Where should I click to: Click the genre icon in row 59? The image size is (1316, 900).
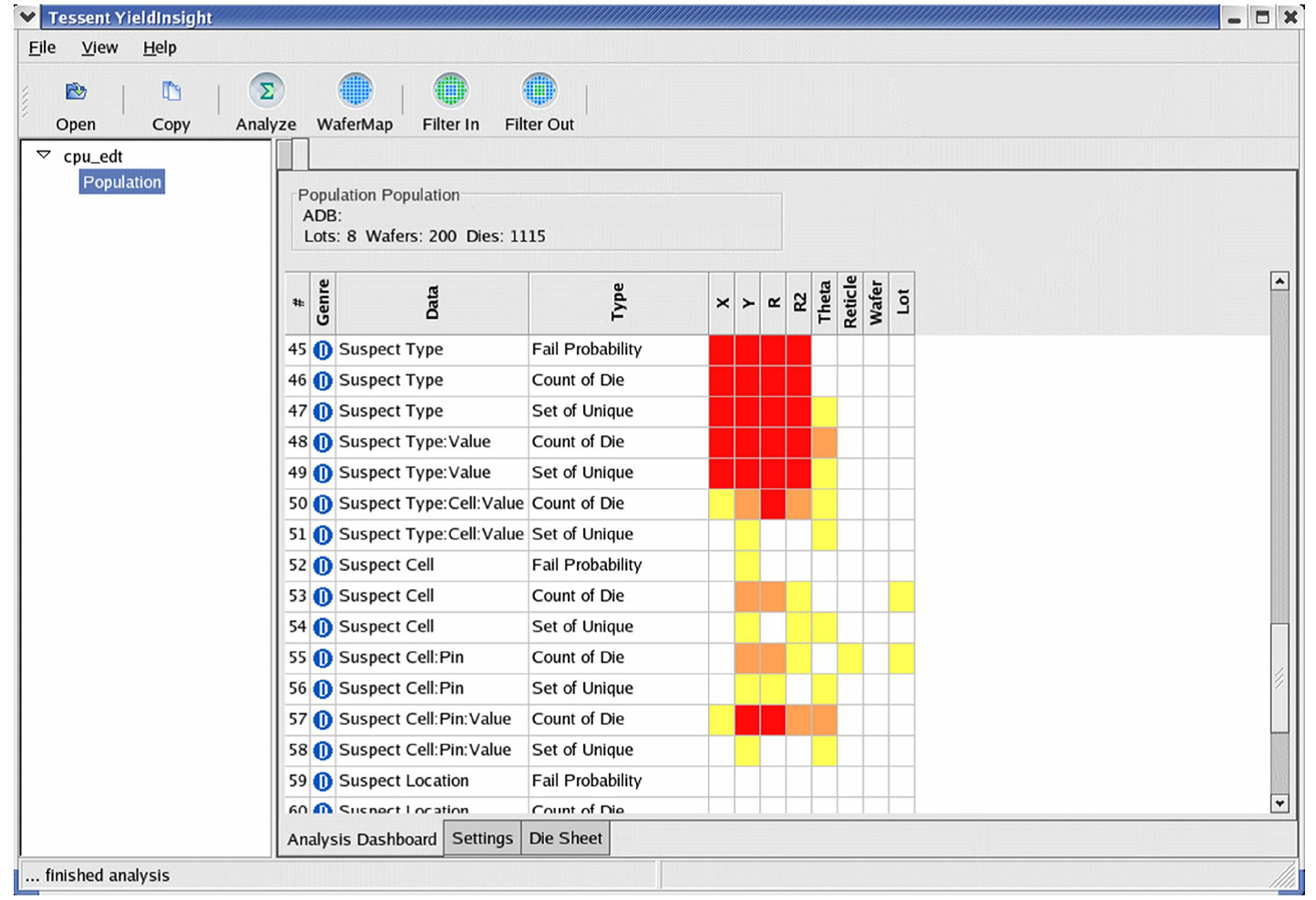point(323,782)
